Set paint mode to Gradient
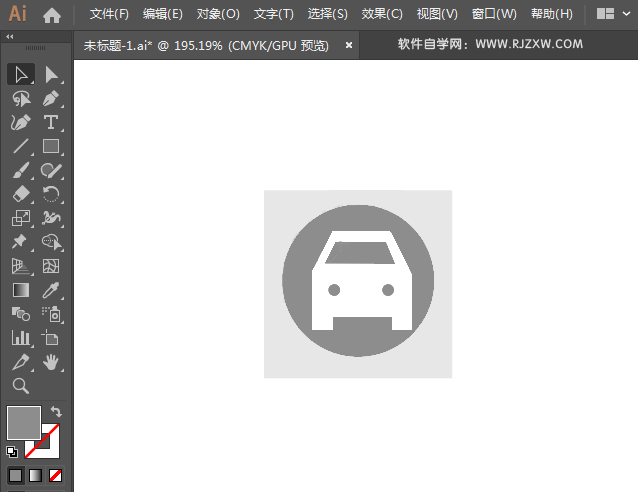The height and width of the screenshot is (492, 638). tap(35, 475)
